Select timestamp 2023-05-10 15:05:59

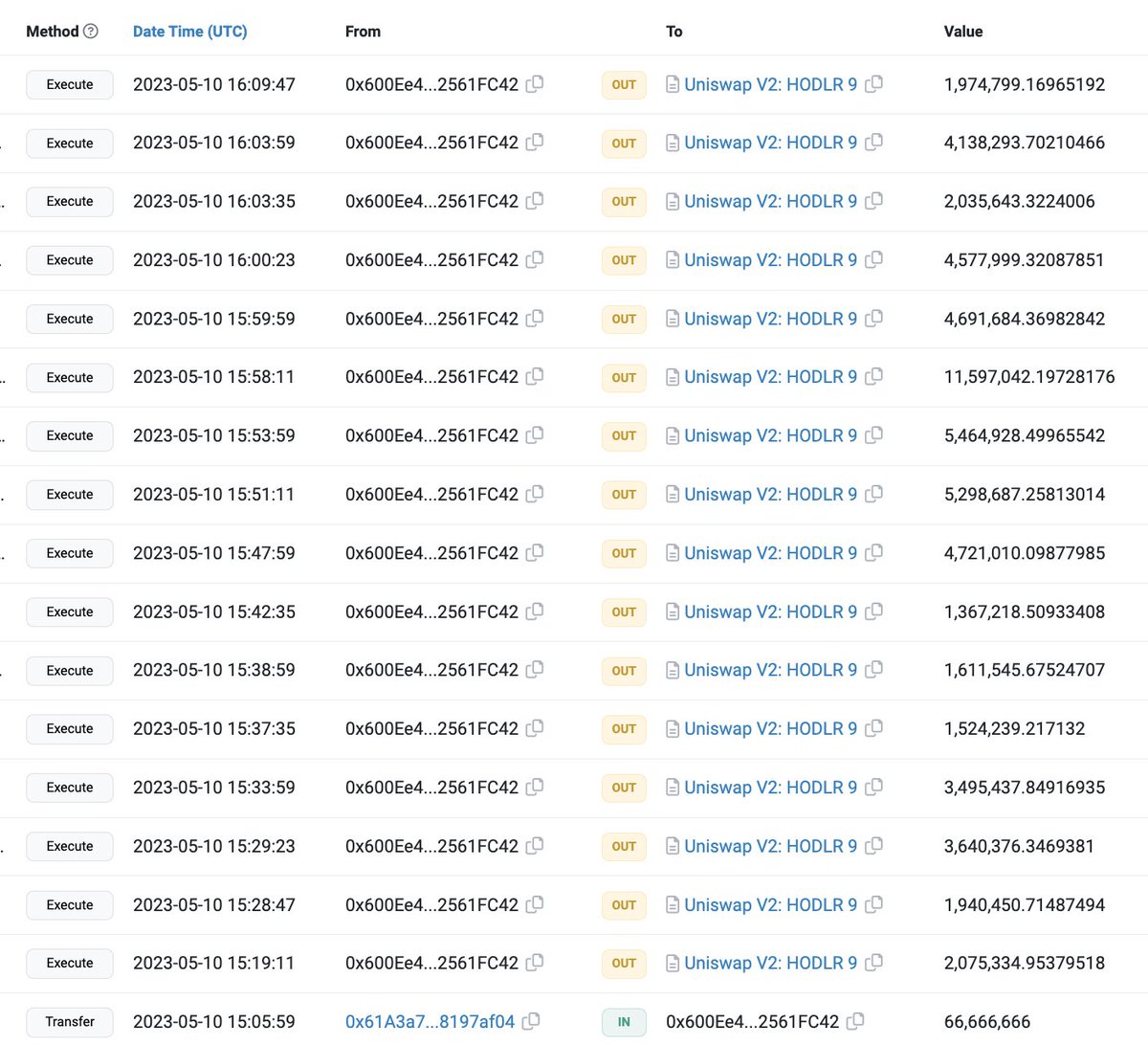[x=214, y=1022]
